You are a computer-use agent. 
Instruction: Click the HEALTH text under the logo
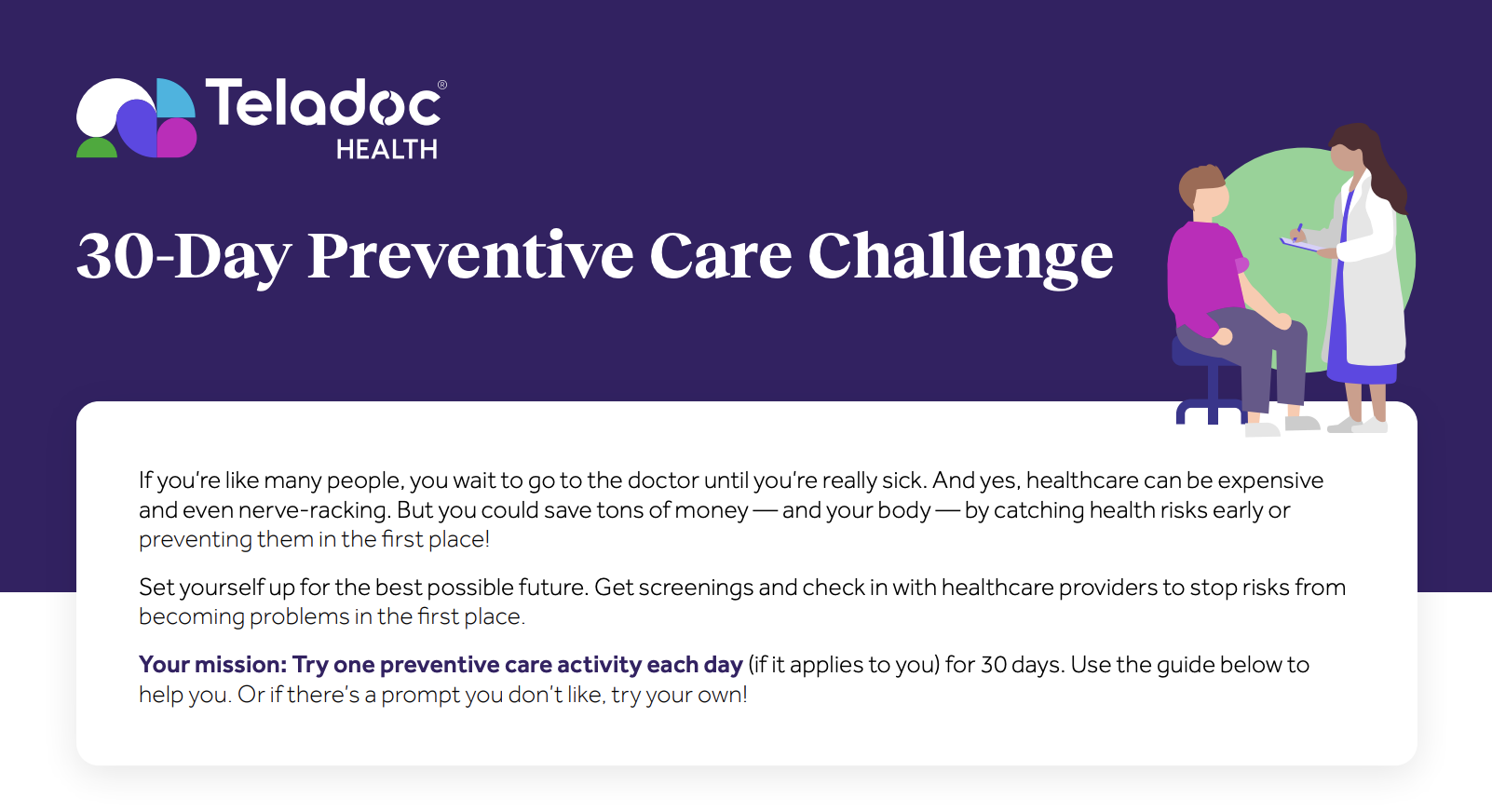(x=387, y=149)
